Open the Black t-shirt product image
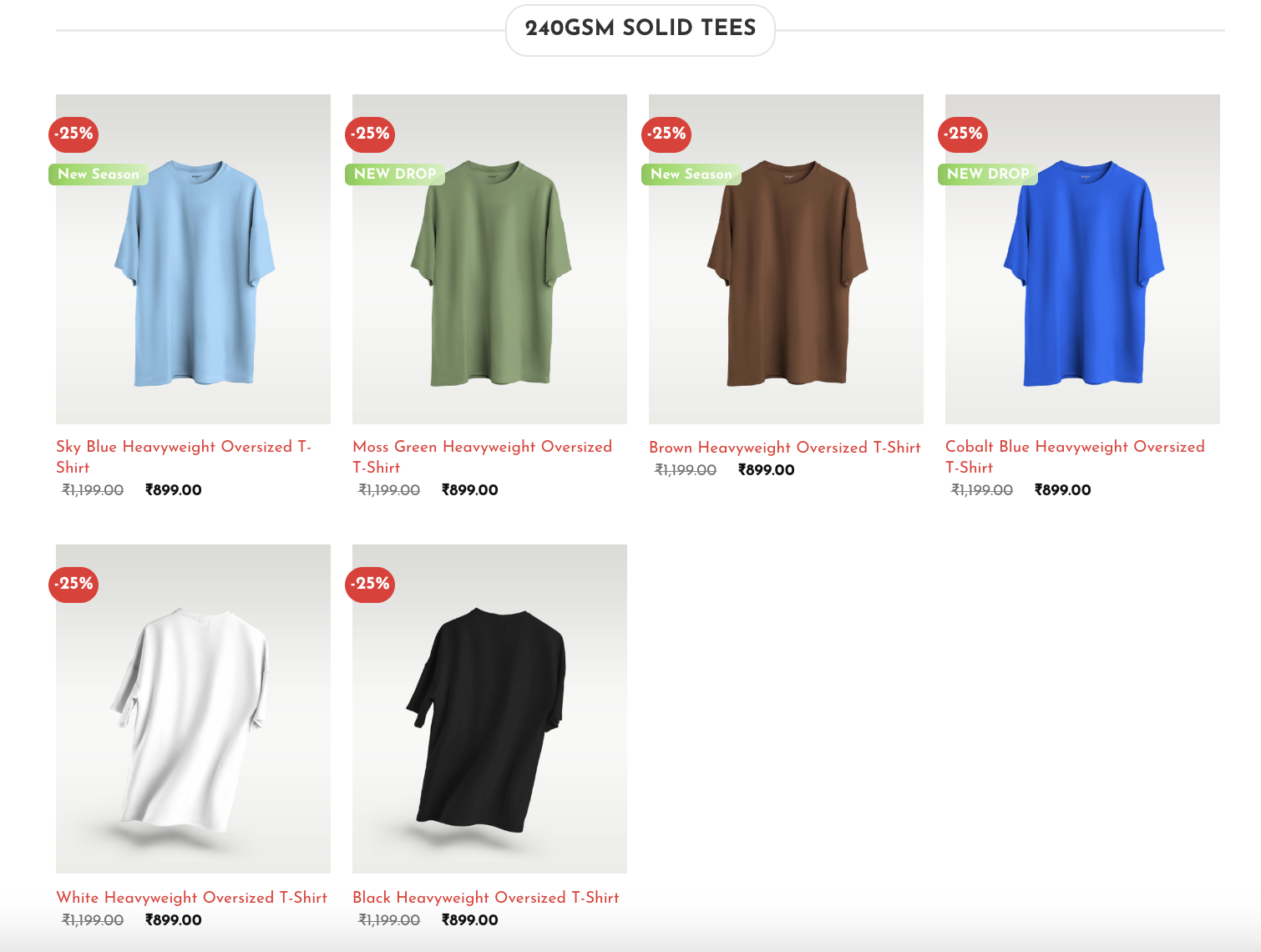The width and height of the screenshot is (1261, 952). click(x=489, y=709)
